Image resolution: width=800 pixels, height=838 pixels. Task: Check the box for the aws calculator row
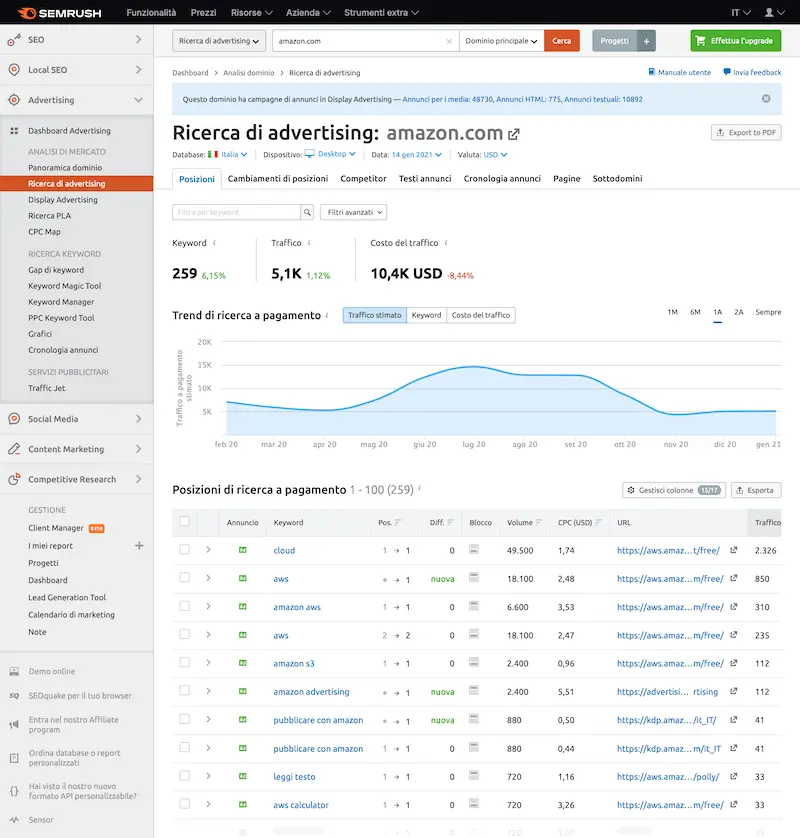click(x=184, y=804)
